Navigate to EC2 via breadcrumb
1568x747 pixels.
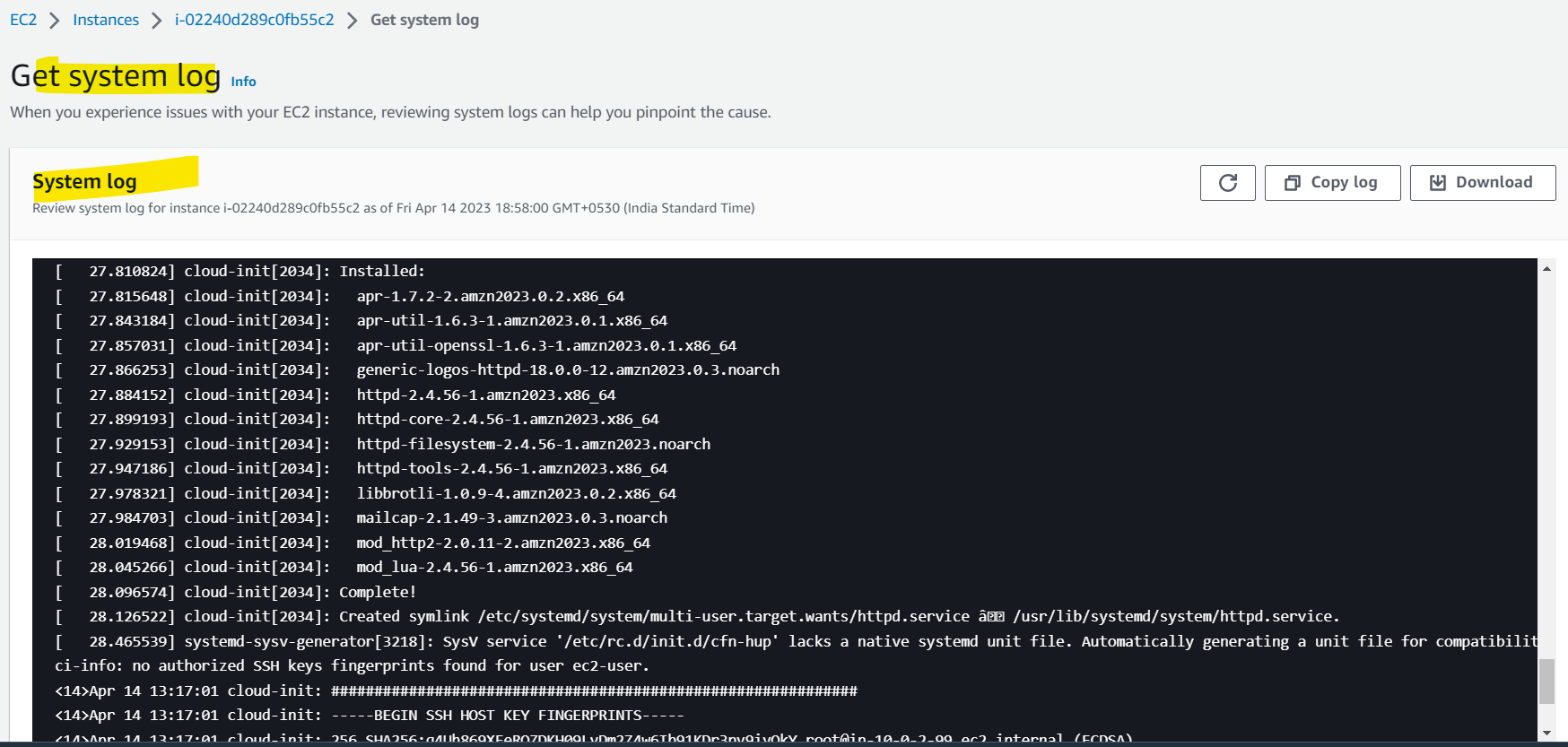(22, 19)
